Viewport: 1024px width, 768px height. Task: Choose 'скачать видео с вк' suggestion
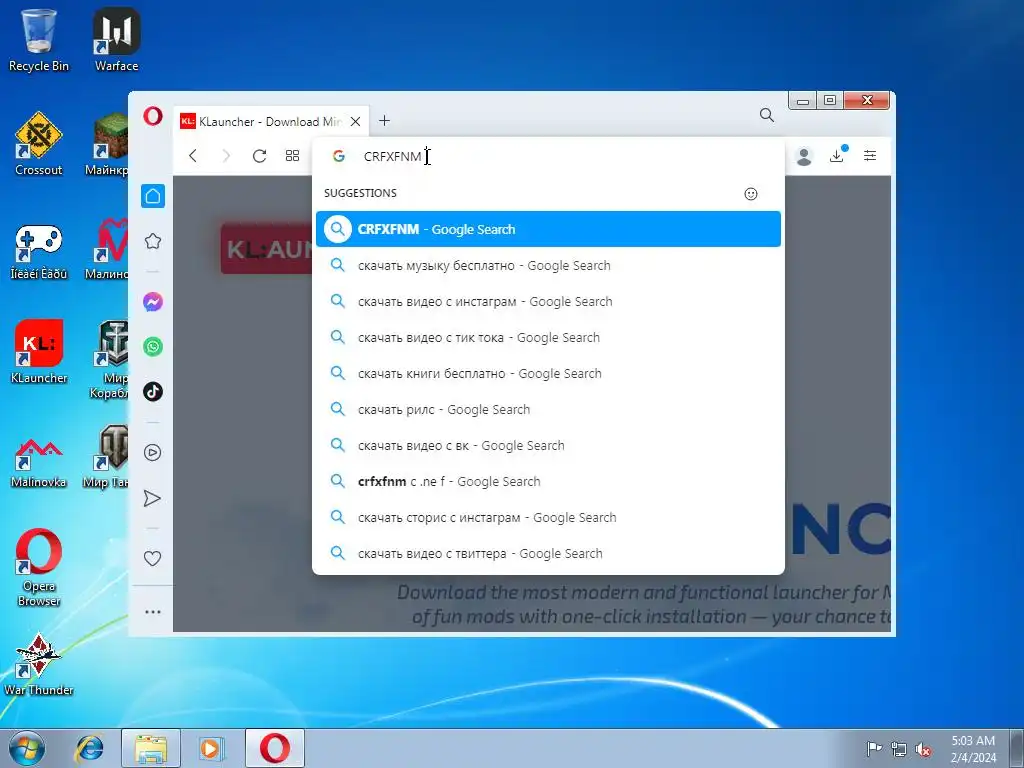point(549,445)
